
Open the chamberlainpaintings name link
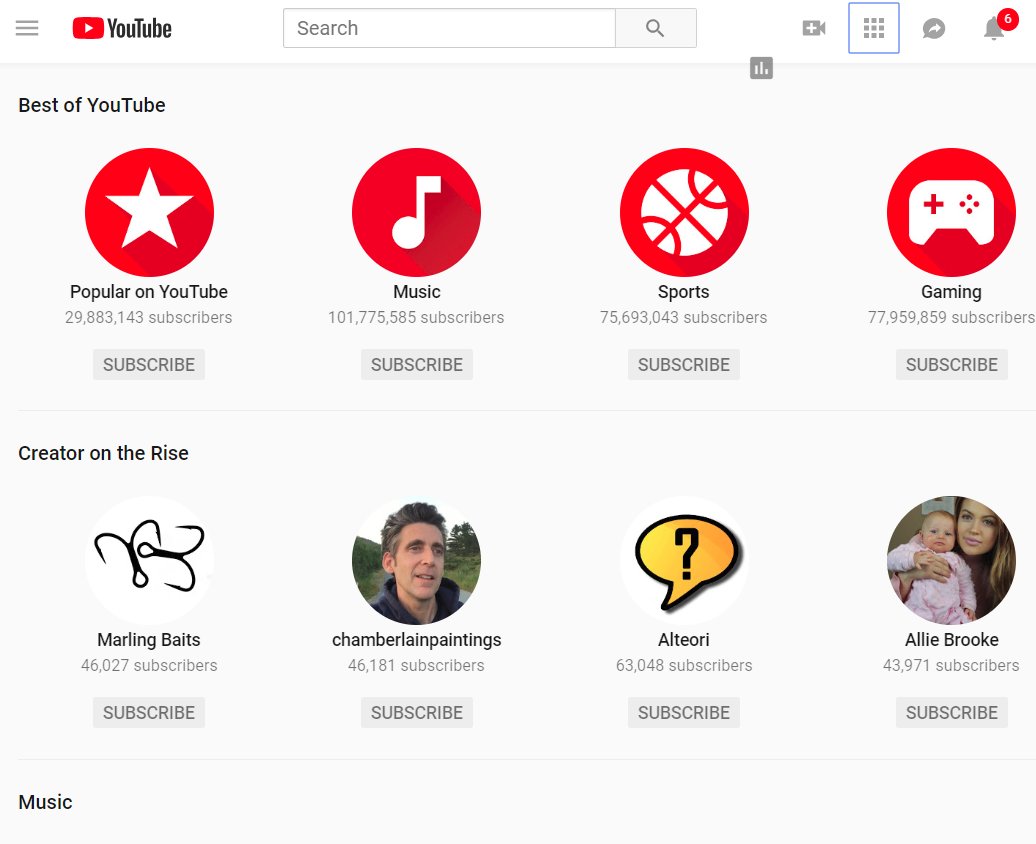pos(416,640)
